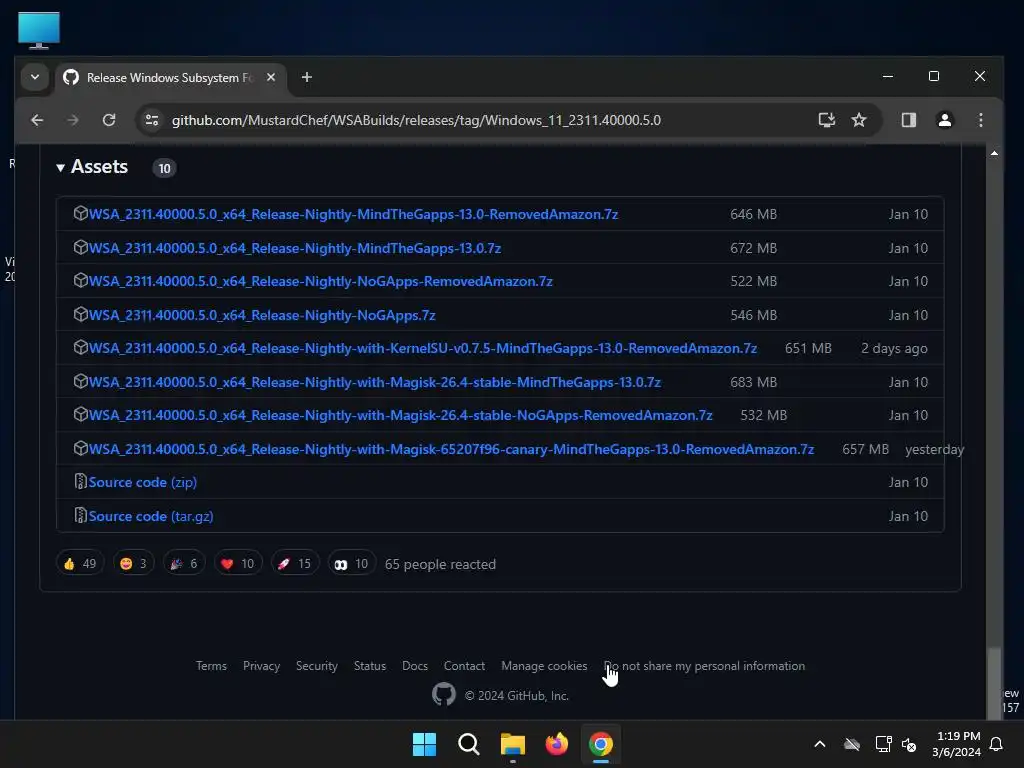Select the Release Windows Subsystem tab
Viewport: 1024px width, 768px height.
pos(170,78)
